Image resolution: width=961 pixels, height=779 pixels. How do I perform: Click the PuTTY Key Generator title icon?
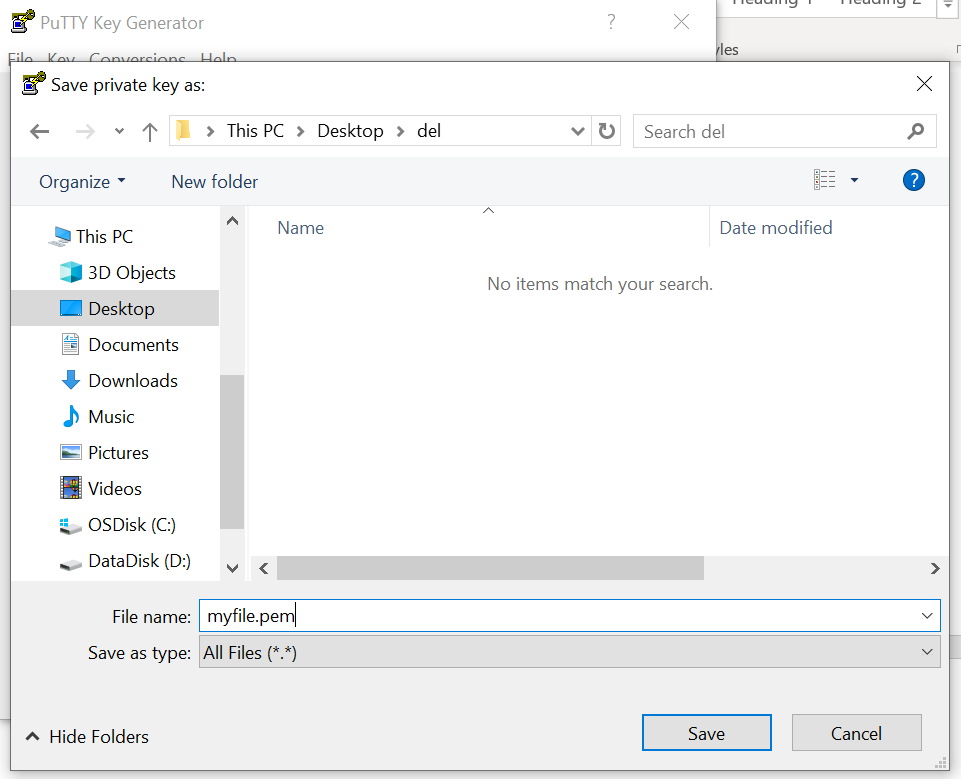pos(23,21)
